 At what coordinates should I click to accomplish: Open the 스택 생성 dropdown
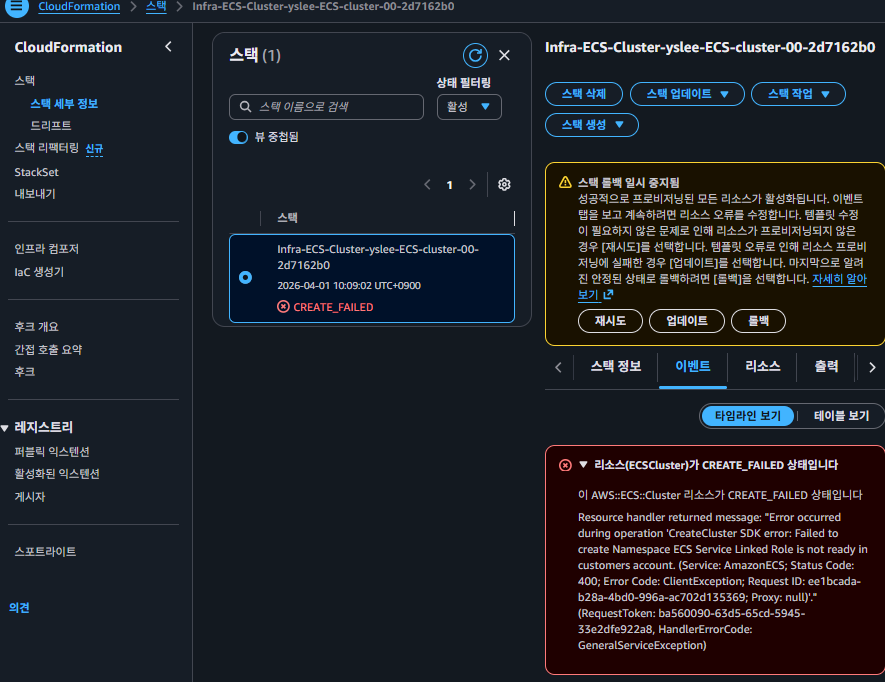(592, 125)
